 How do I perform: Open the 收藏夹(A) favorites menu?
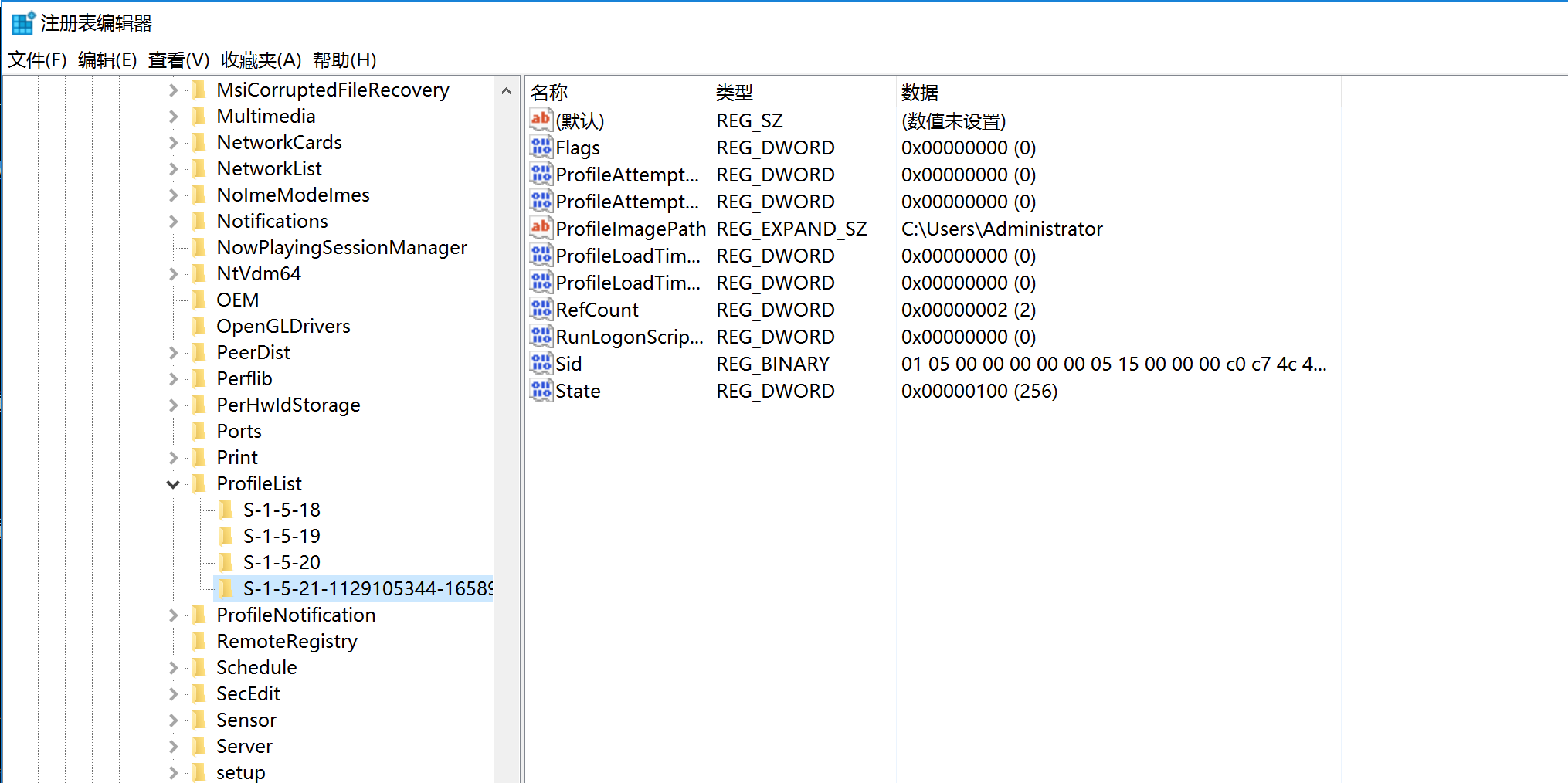[x=260, y=60]
